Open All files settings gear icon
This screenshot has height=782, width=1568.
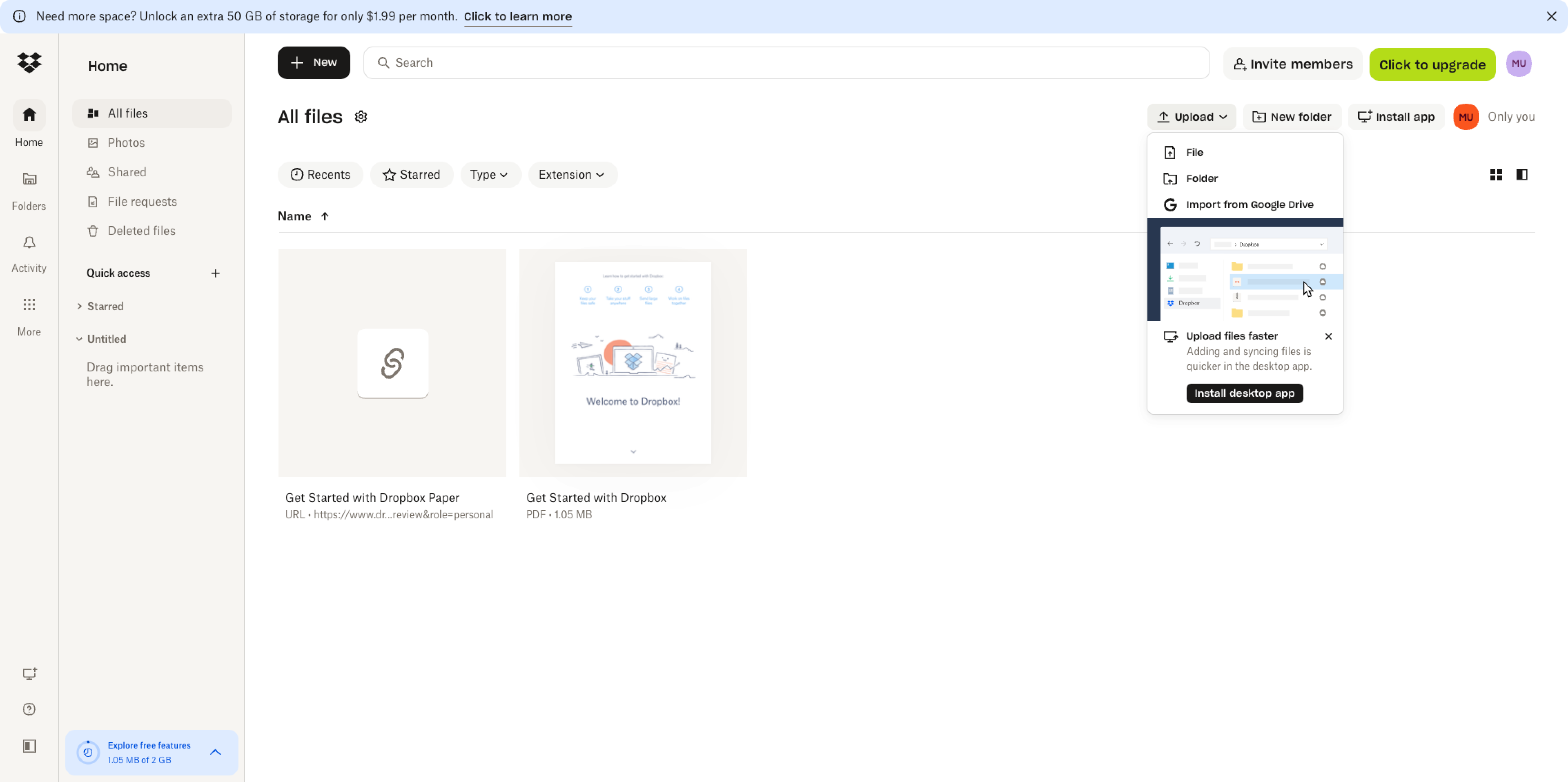coord(361,117)
